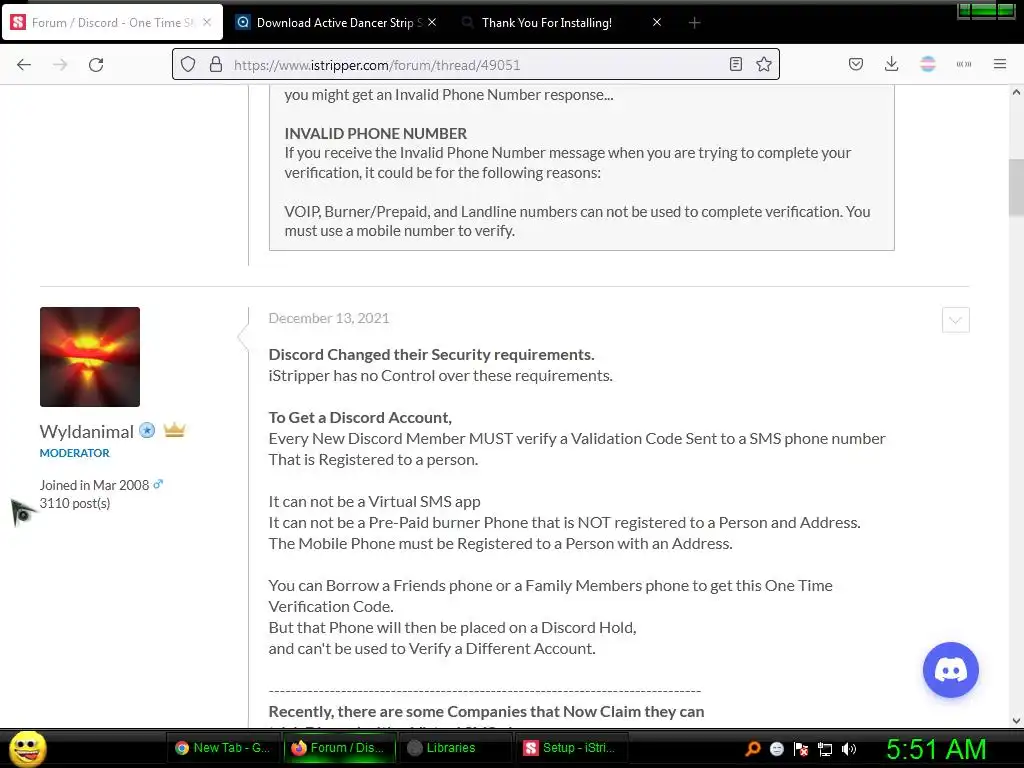This screenshot has width=1024, height=768.
Task: Save page to Pocket
Action: coord(856,64)
